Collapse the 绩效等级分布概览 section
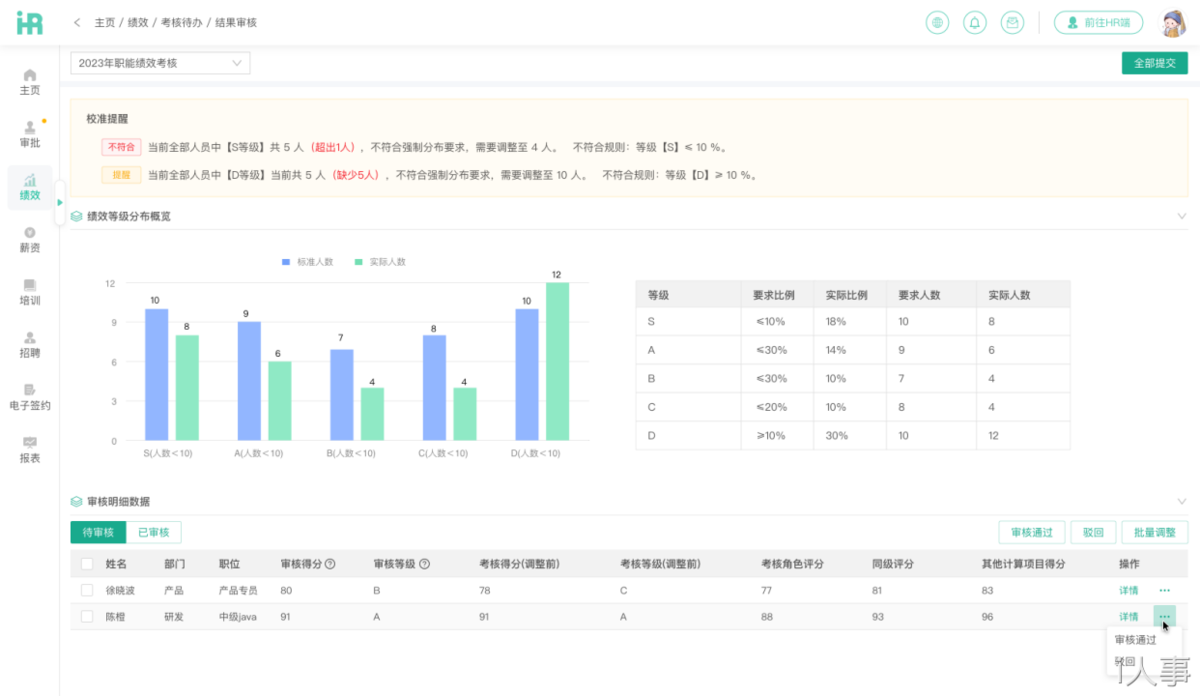Screen dimensions: 1200x696 tap(1181, 216)
